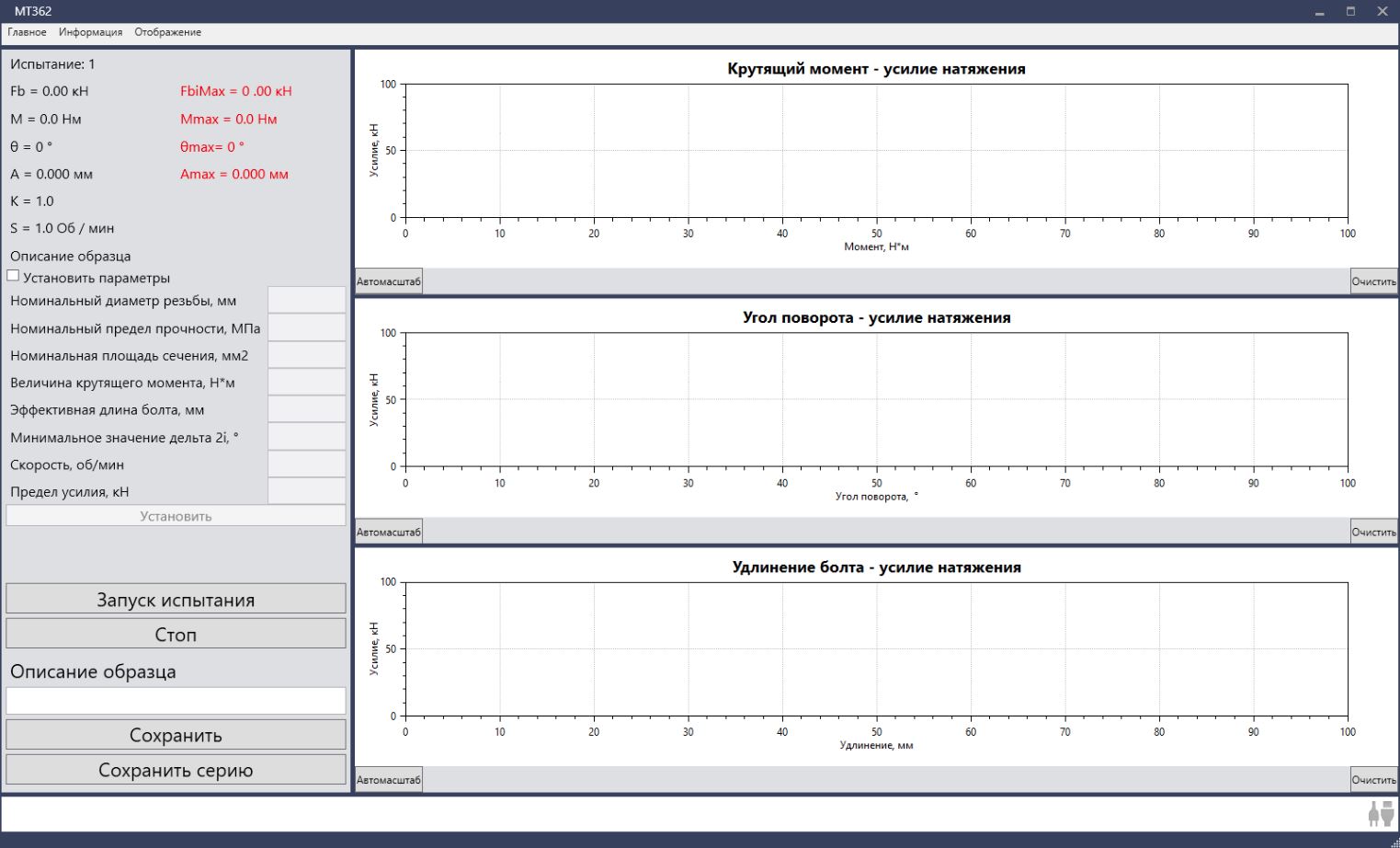Click the 'Fb = 0.00 кН' readout
1400x848 pixels.
50,91
